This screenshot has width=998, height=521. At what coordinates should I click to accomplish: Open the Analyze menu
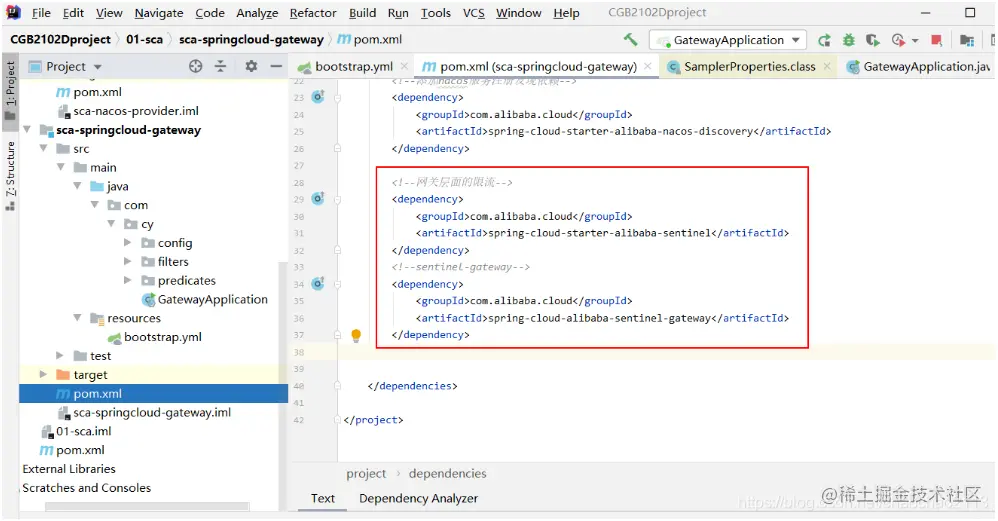257,13
